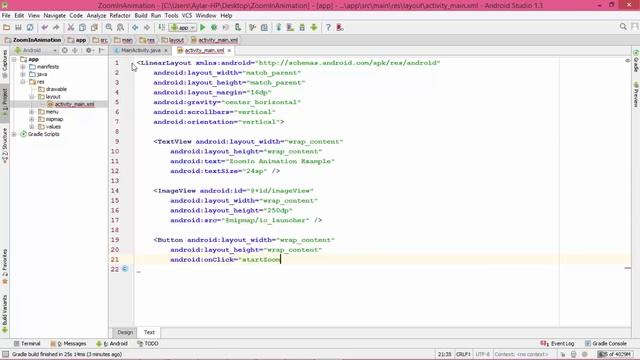Open the Build menu

(141, 16)
